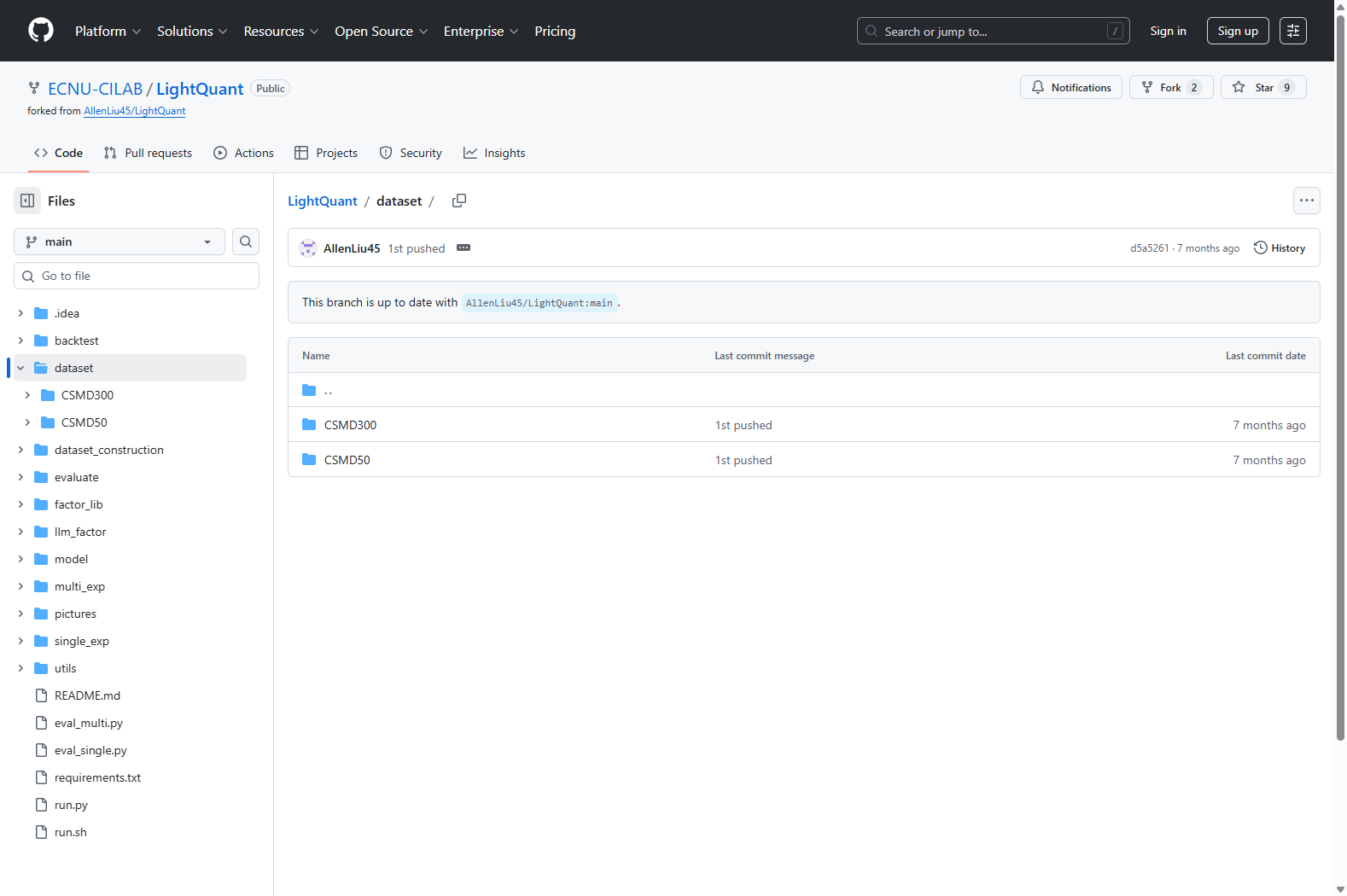Viewport: 1347px width, 896px height.
Task: Click the model folder icon in tree
Action: pyautogui.click(x=41, y=559)
